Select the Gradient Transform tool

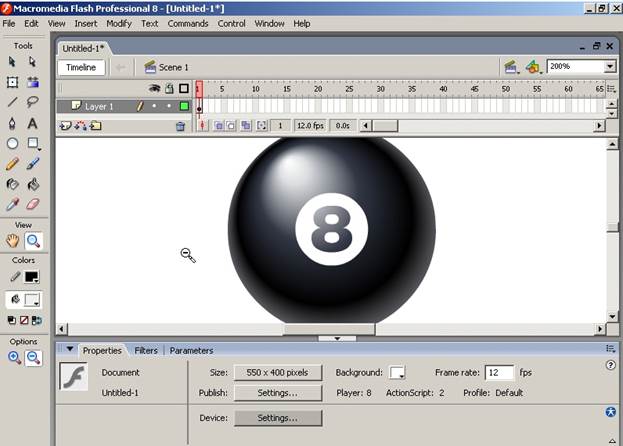tap(33, 82)
